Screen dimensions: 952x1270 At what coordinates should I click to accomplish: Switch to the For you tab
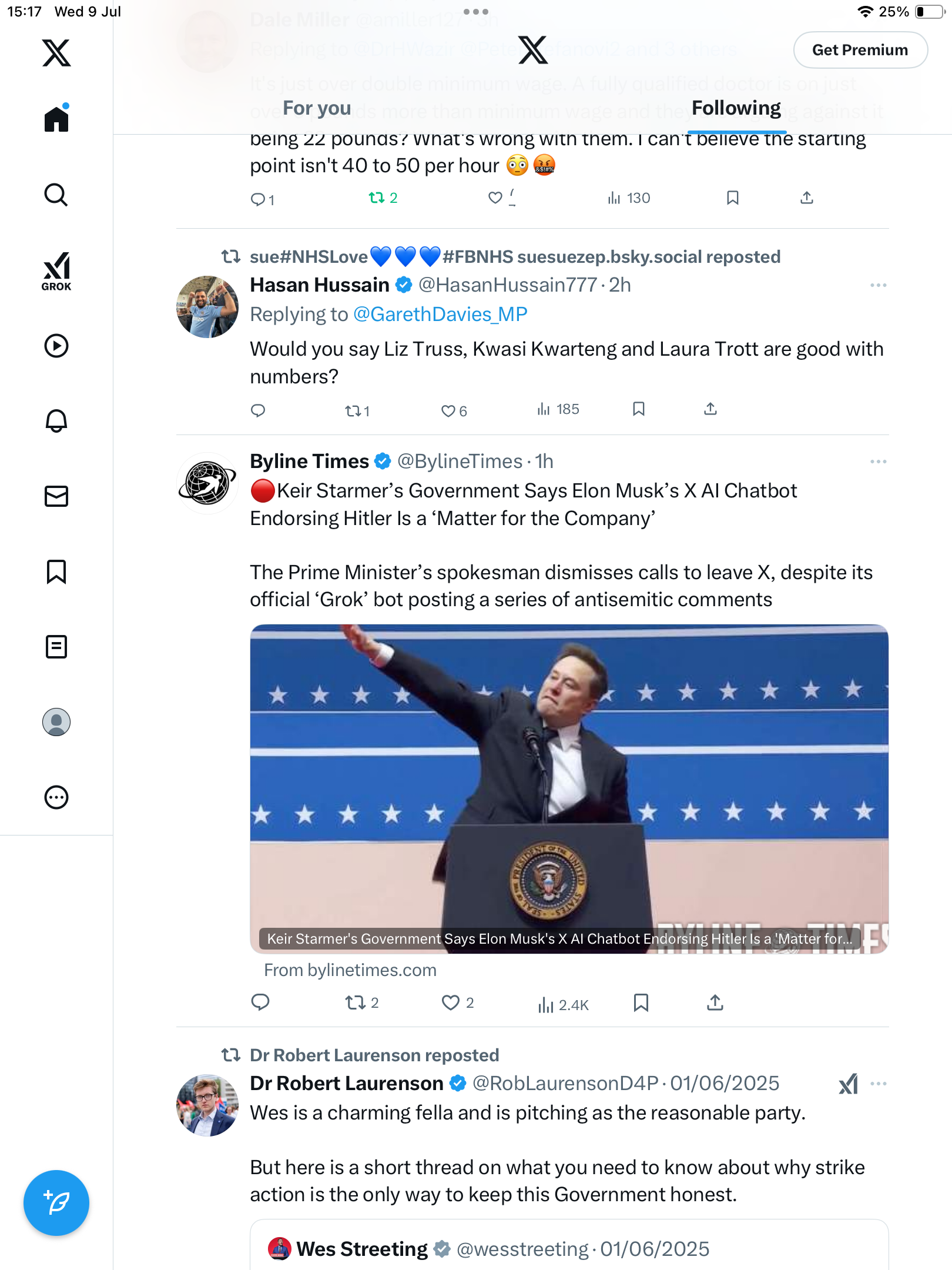click(x=317, y=108)
